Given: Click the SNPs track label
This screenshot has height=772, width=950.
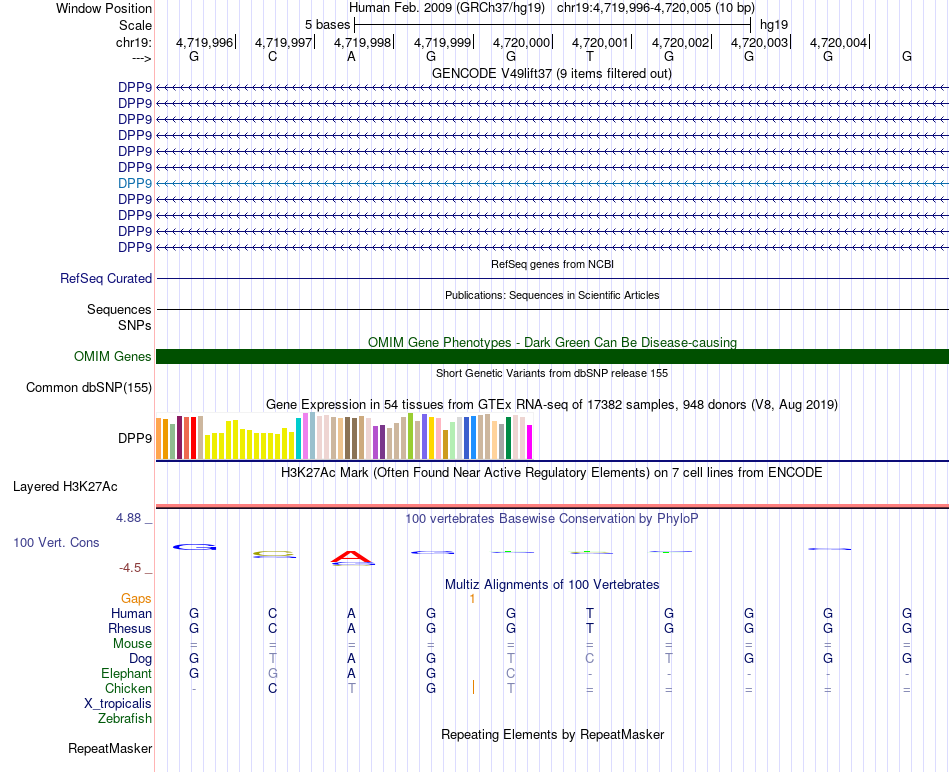Looking at the screenshot, I should tap(135, 325).
